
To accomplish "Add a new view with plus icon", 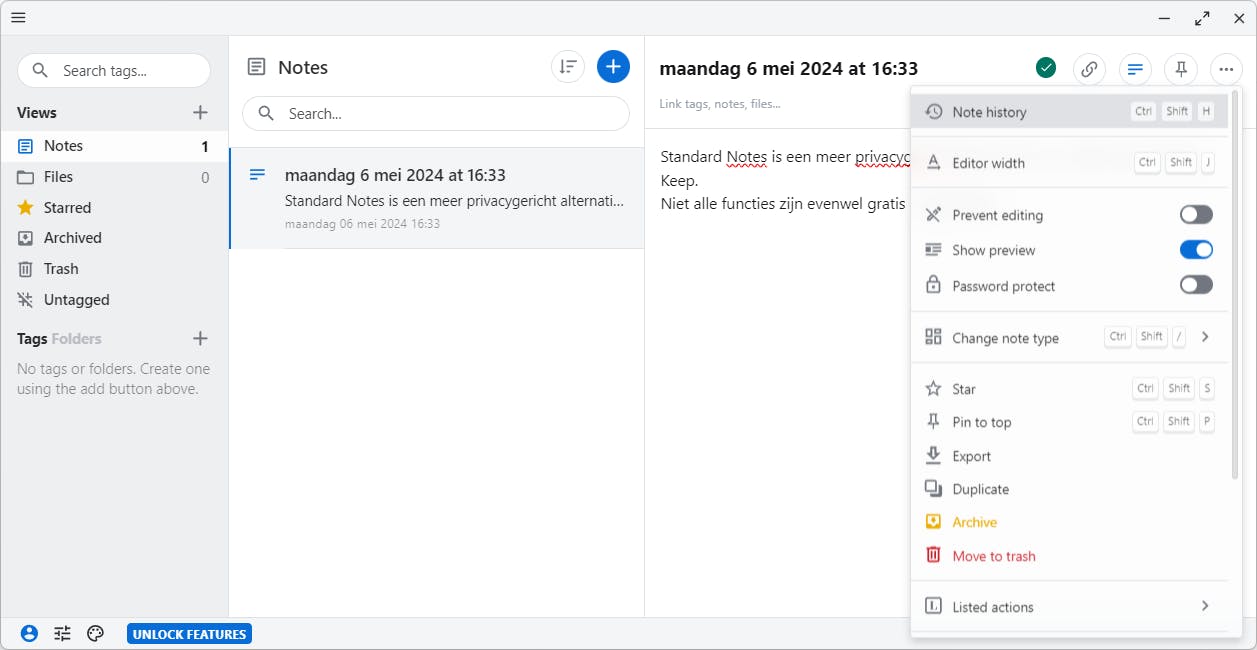I will [x=200, y=112].
